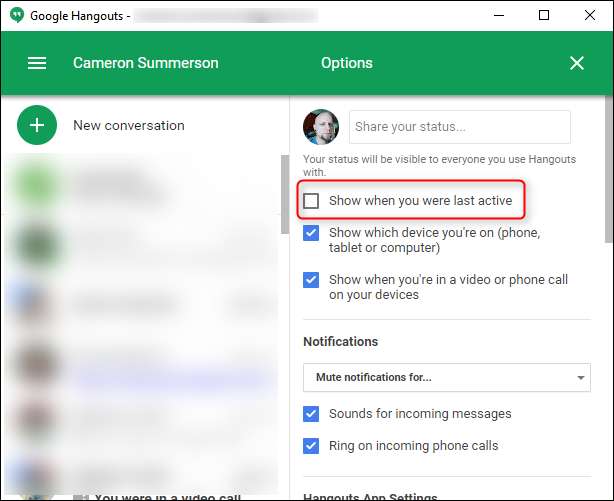Click the profile avatar photo in Options

[x=321, y=127]
